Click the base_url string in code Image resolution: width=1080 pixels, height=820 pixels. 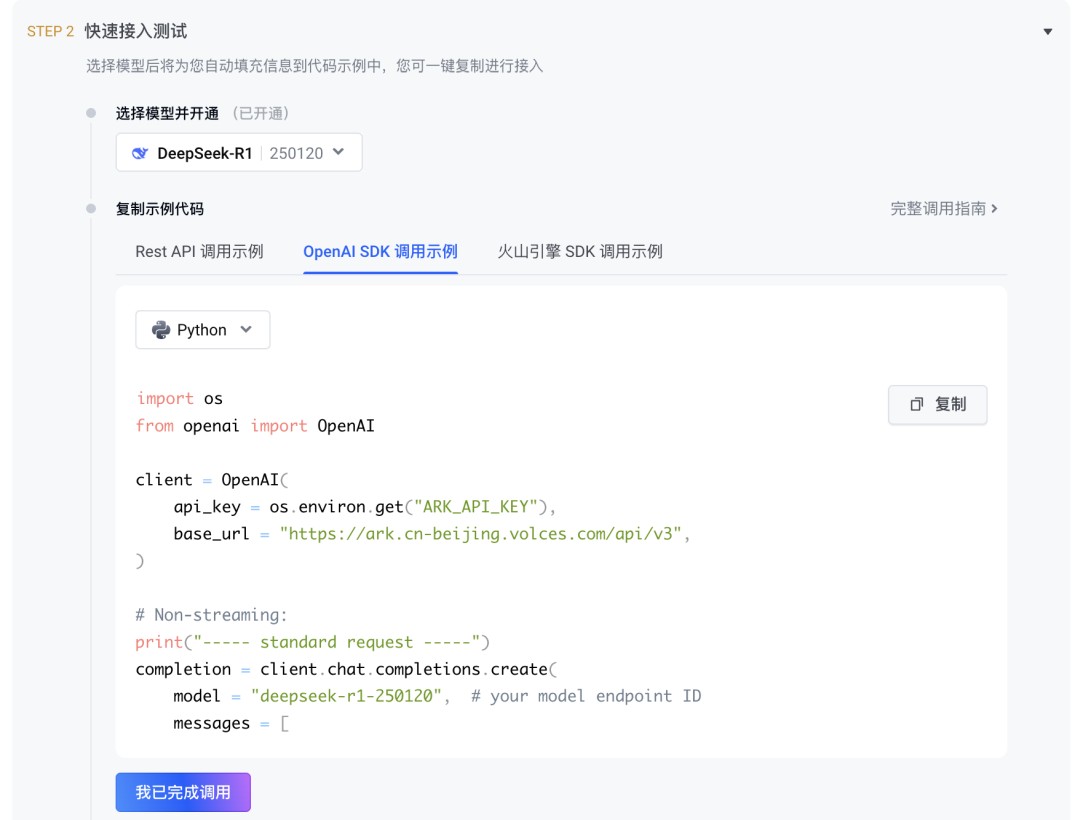coord(484,534)
